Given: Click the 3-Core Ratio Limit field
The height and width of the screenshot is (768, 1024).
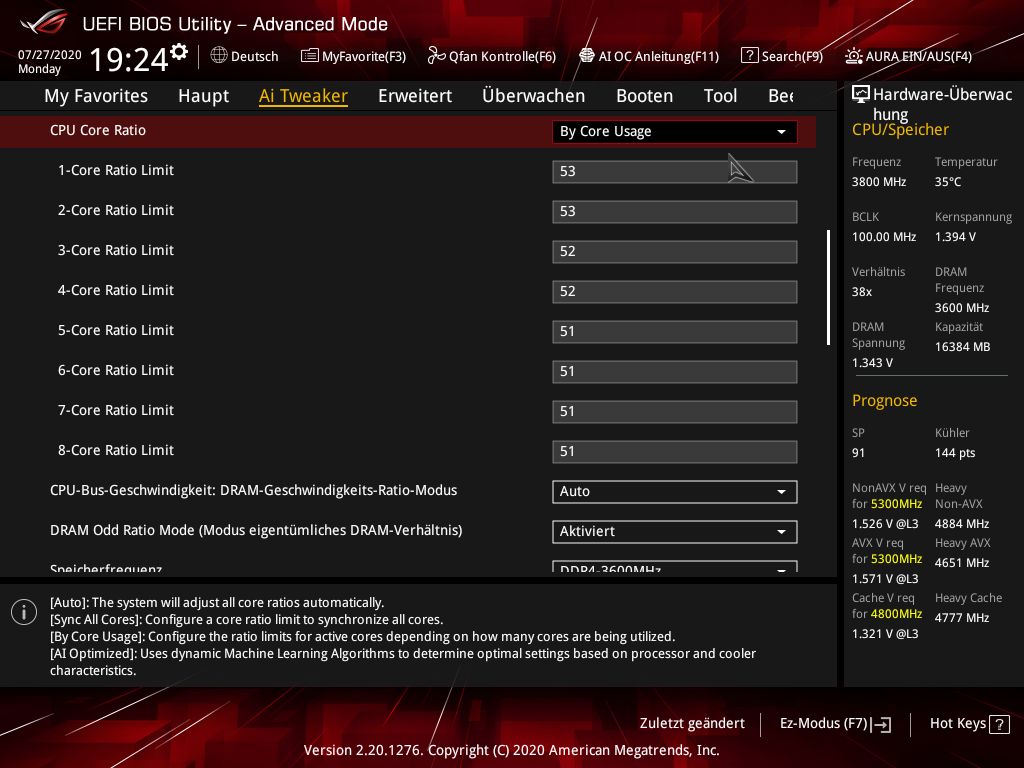Looking at the screenshot, I should click(x=675, y=251).
